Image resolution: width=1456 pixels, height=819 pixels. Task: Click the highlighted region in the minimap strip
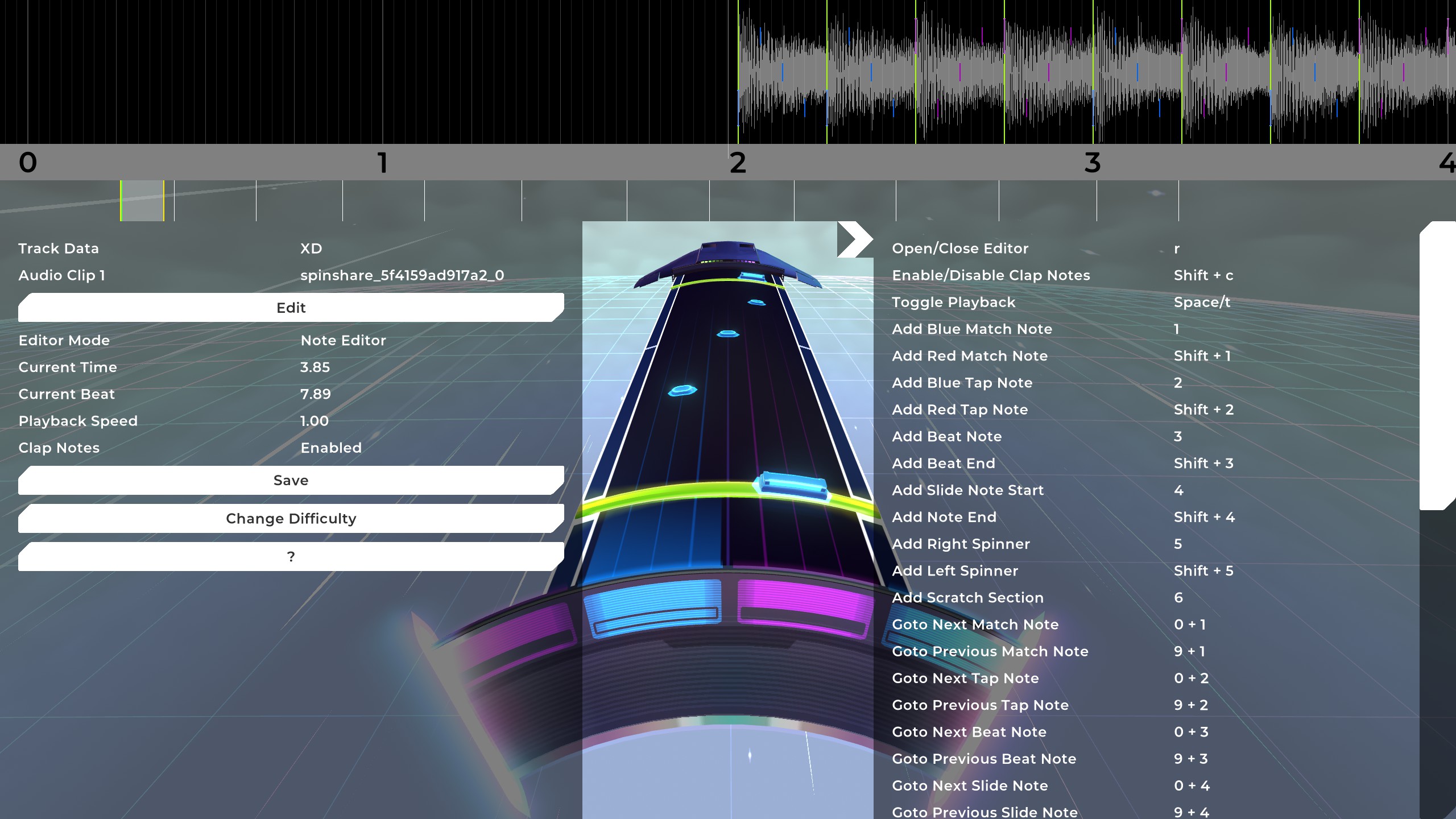(142, 201)
